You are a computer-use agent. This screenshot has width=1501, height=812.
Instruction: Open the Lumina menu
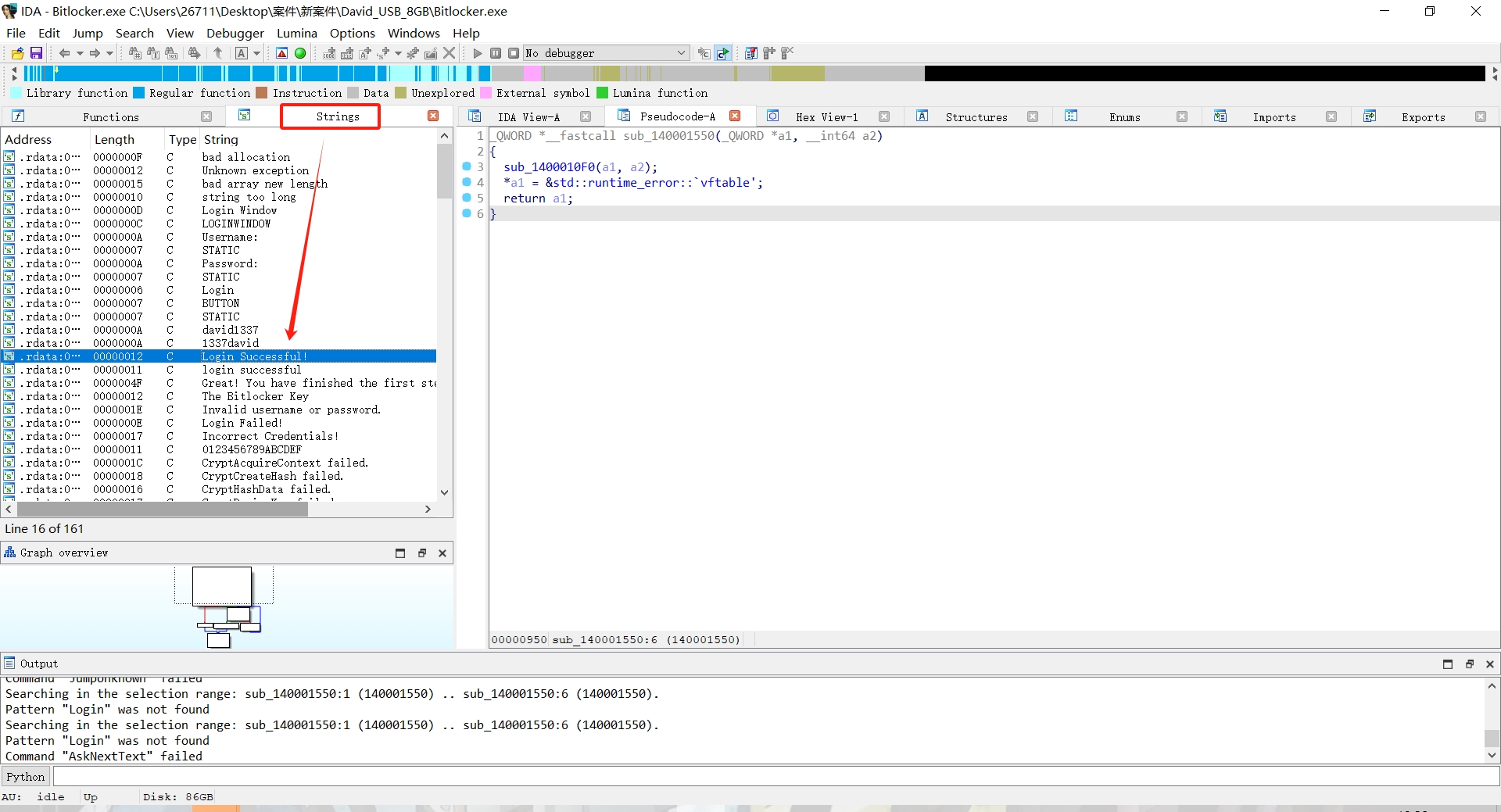297,33
